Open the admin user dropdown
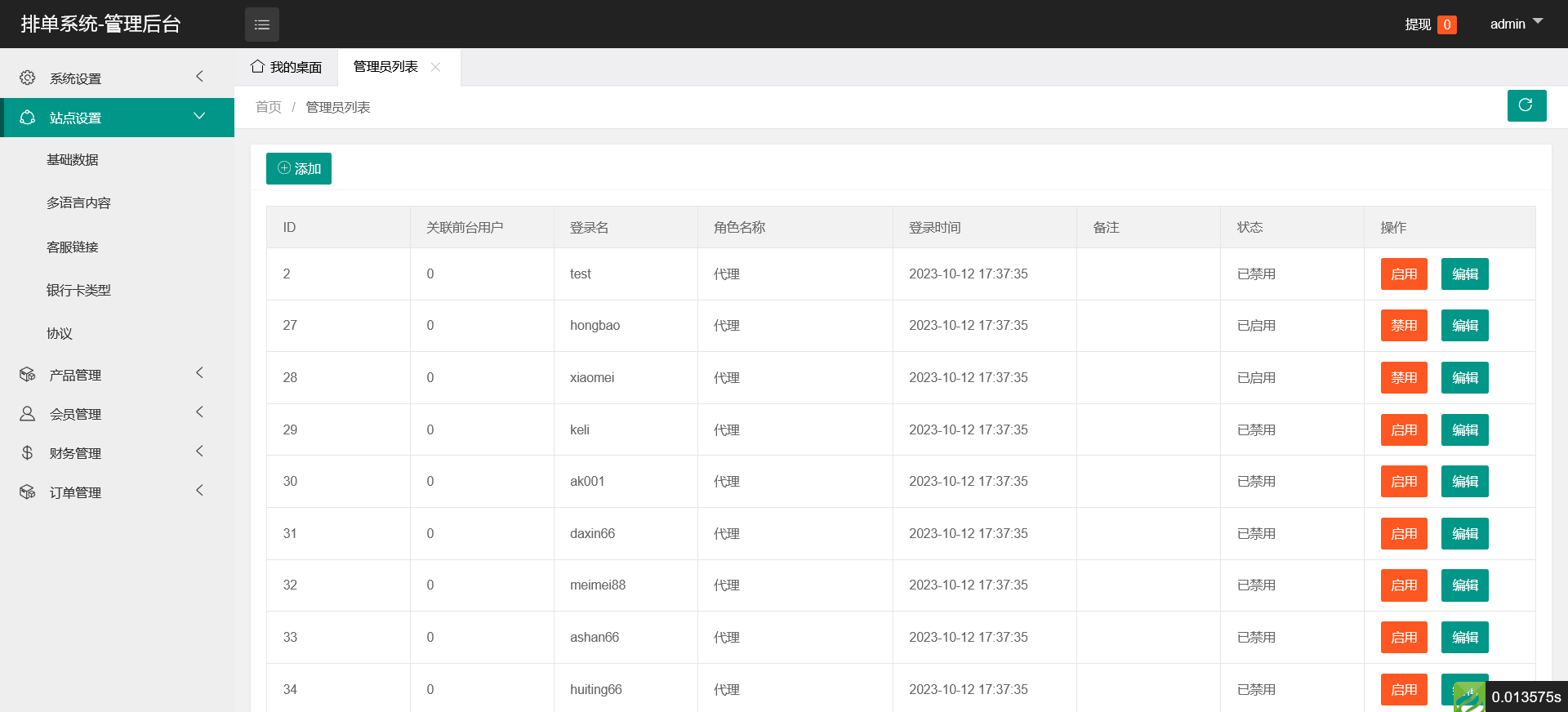The width and height of the screenshot is (1568, 712). [x=1515, y=24]
